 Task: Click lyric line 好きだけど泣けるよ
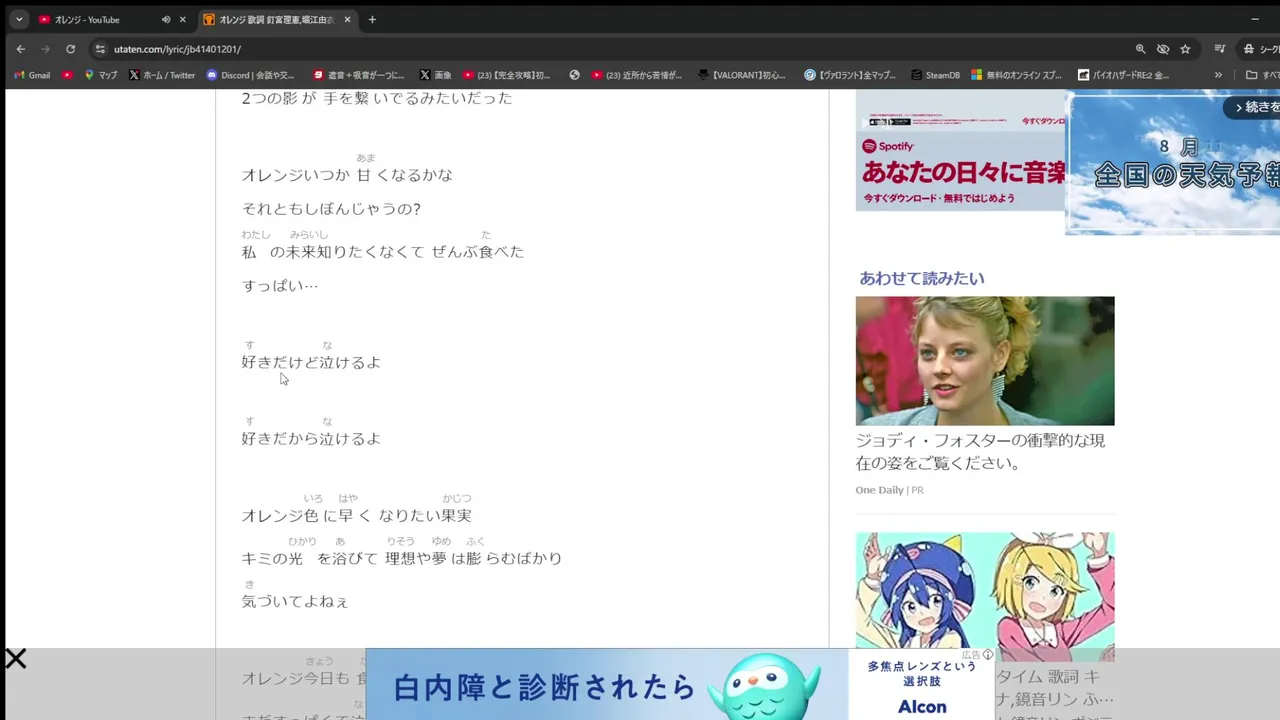click(311, 363)
